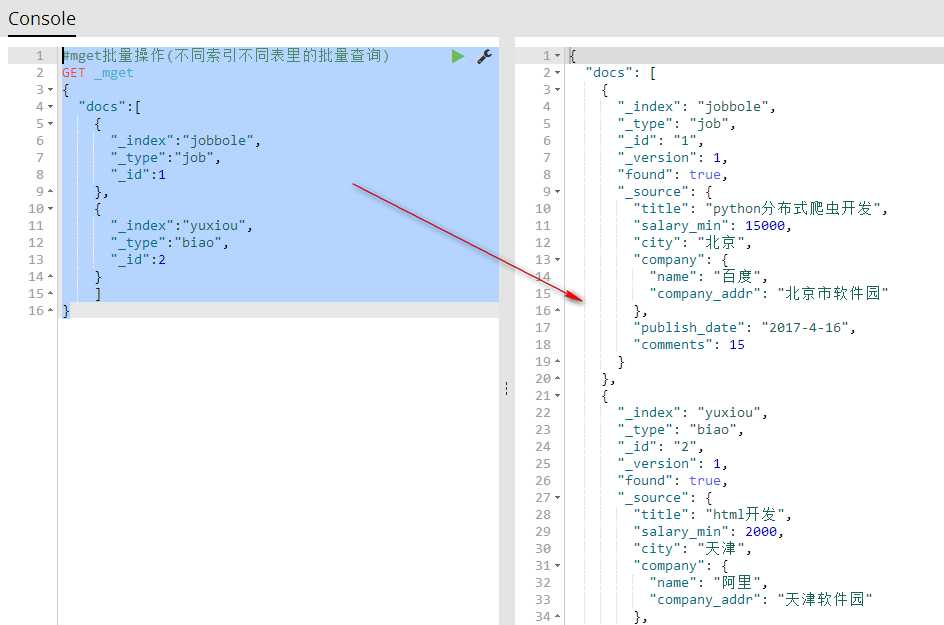Click the title "python分布式爬虫开发" value

[x=795, y=208]
